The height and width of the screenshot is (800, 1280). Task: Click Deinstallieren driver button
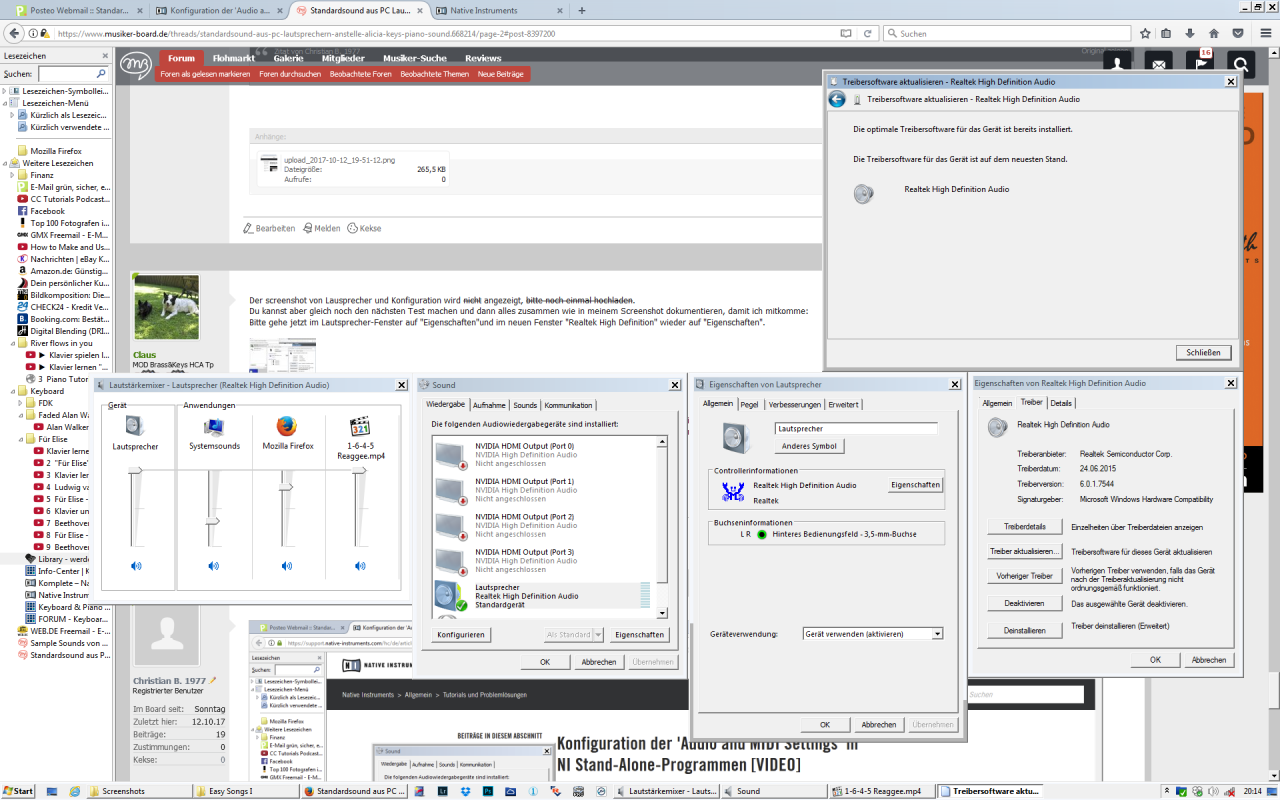[1025, 630]
